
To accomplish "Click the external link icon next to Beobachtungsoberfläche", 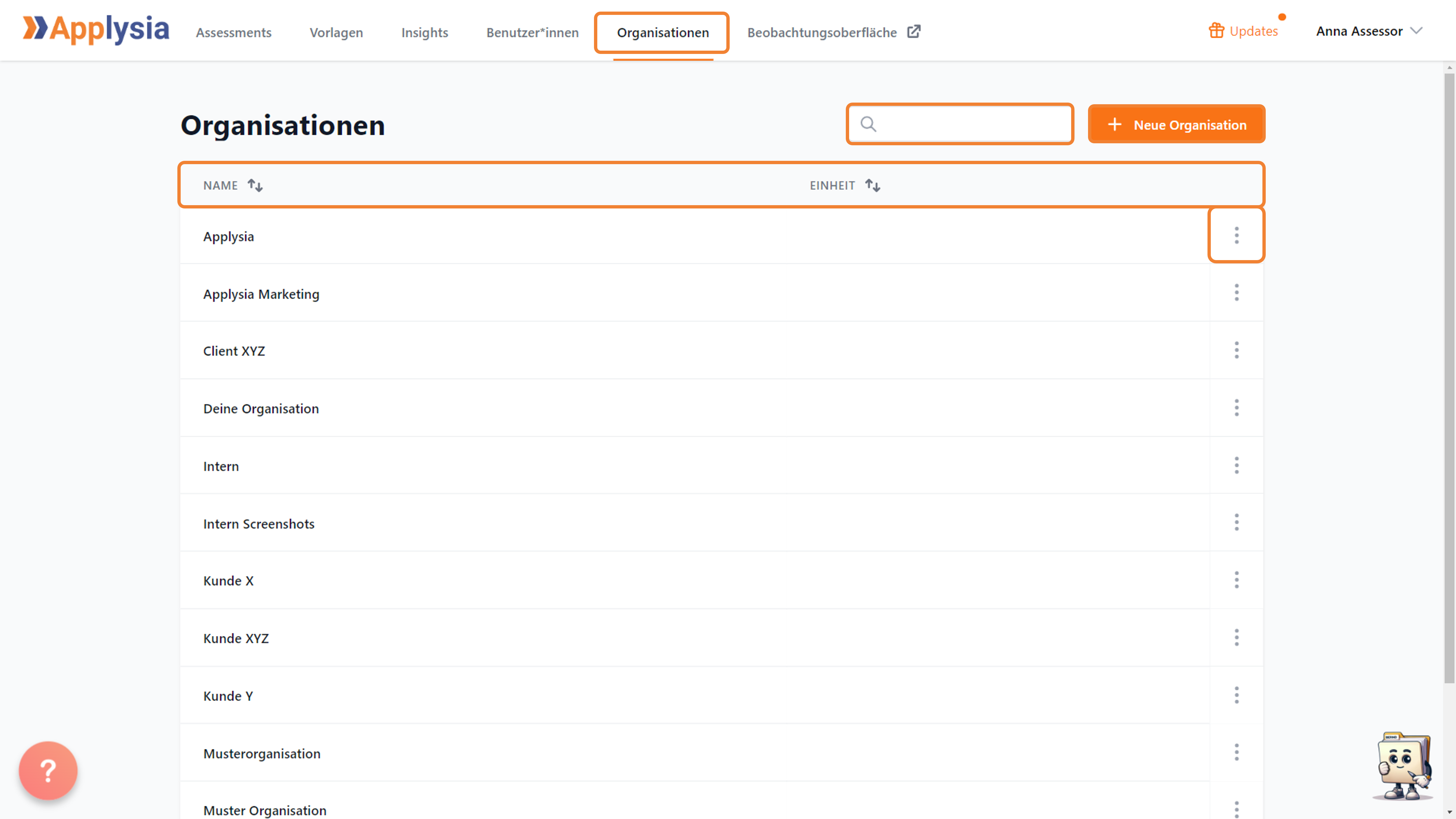I will point(914,31).
